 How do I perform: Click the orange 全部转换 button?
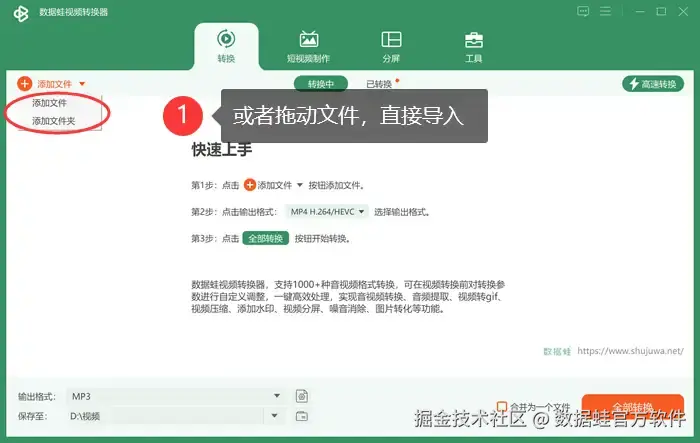click(x=633, y=407)
